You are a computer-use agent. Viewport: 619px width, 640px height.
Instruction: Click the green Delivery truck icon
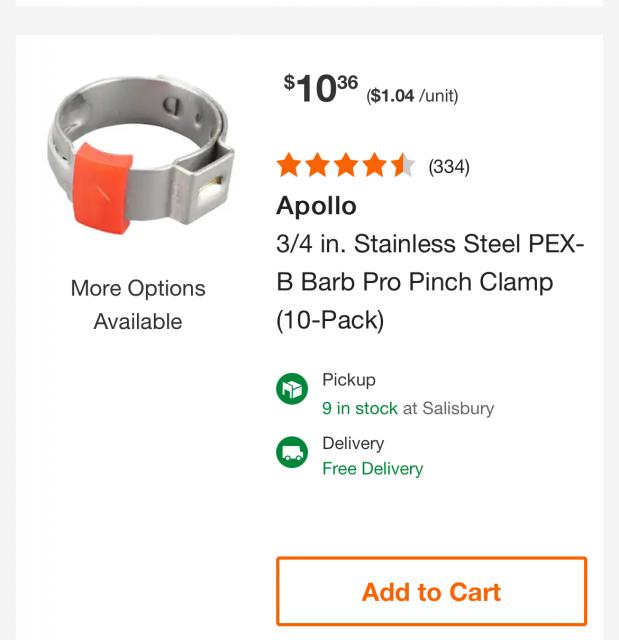pyautogui.click(x=292, y=453)
